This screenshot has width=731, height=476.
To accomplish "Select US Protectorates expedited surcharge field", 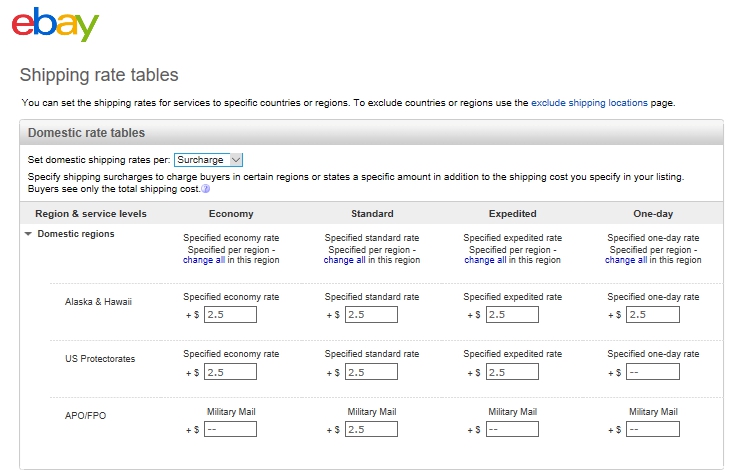I will pos(512,372).
